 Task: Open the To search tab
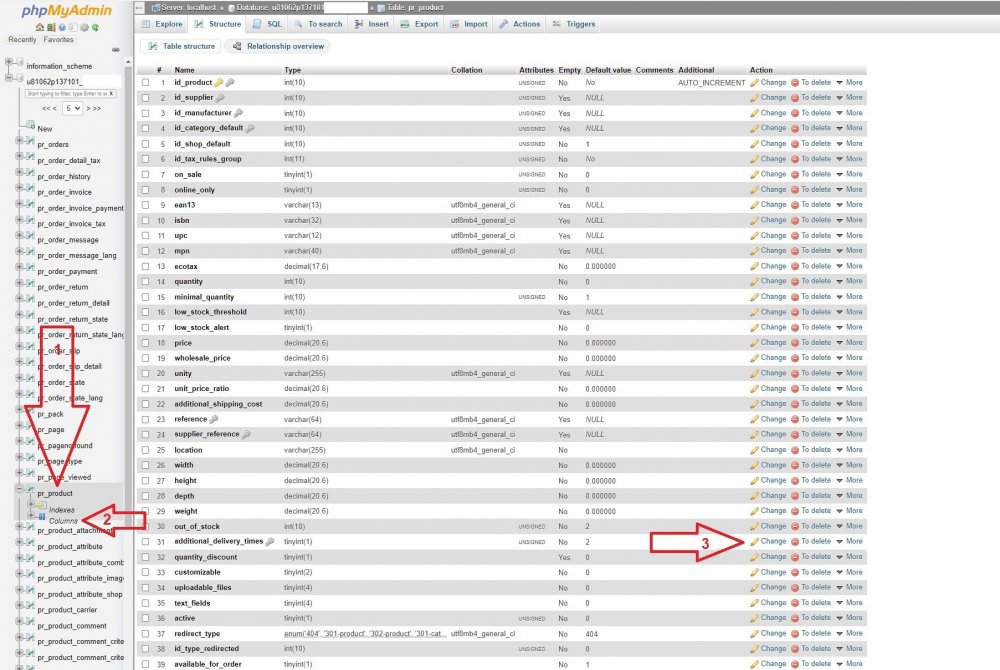tap(318, 24)
